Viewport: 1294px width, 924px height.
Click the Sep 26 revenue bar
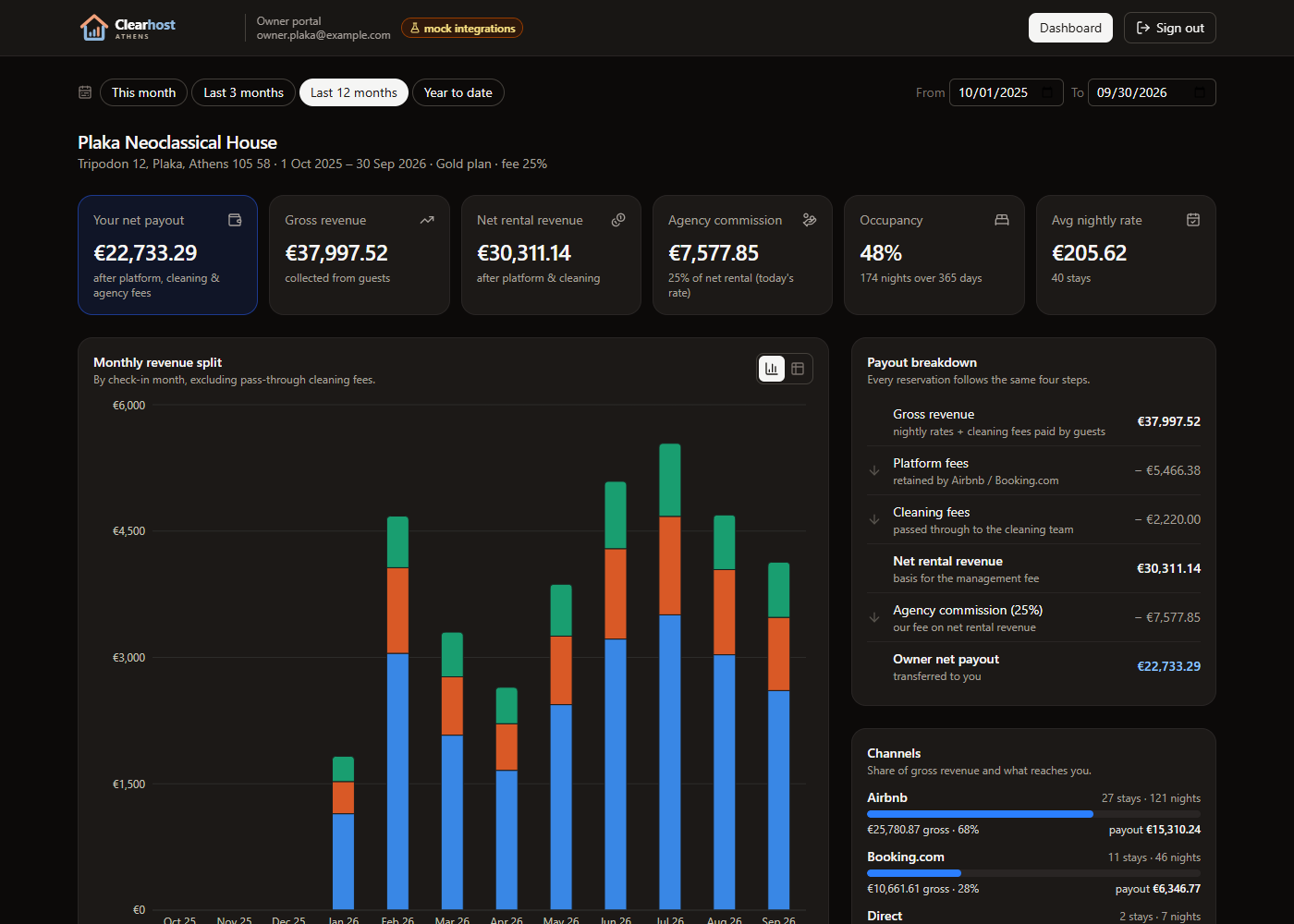[779, 736]
